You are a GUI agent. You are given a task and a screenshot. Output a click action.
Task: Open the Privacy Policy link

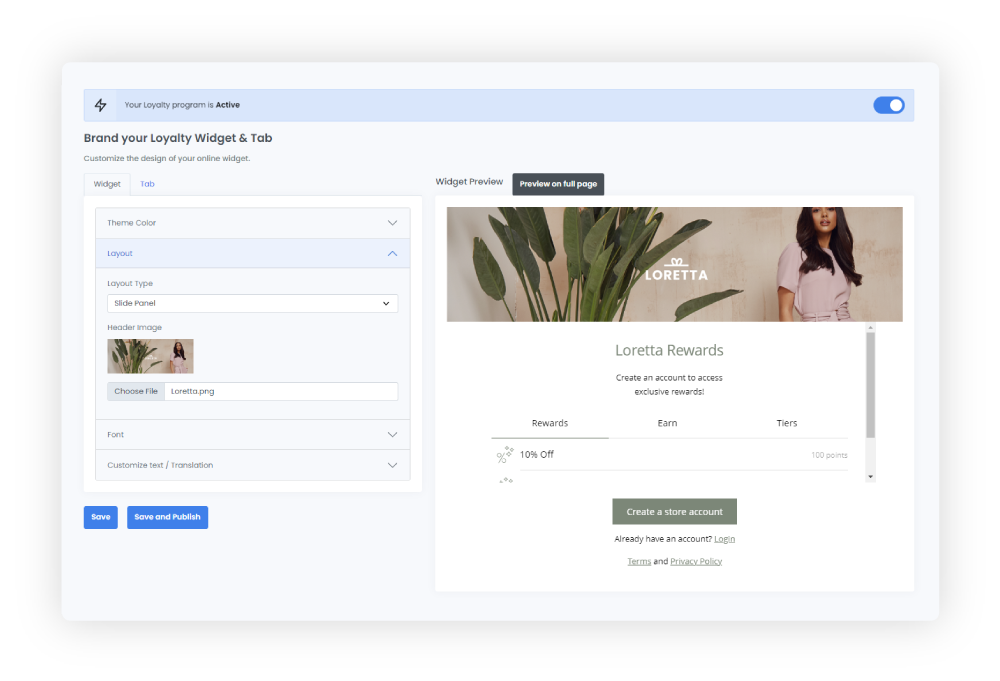pyautogui.click(x=696, y=562)
